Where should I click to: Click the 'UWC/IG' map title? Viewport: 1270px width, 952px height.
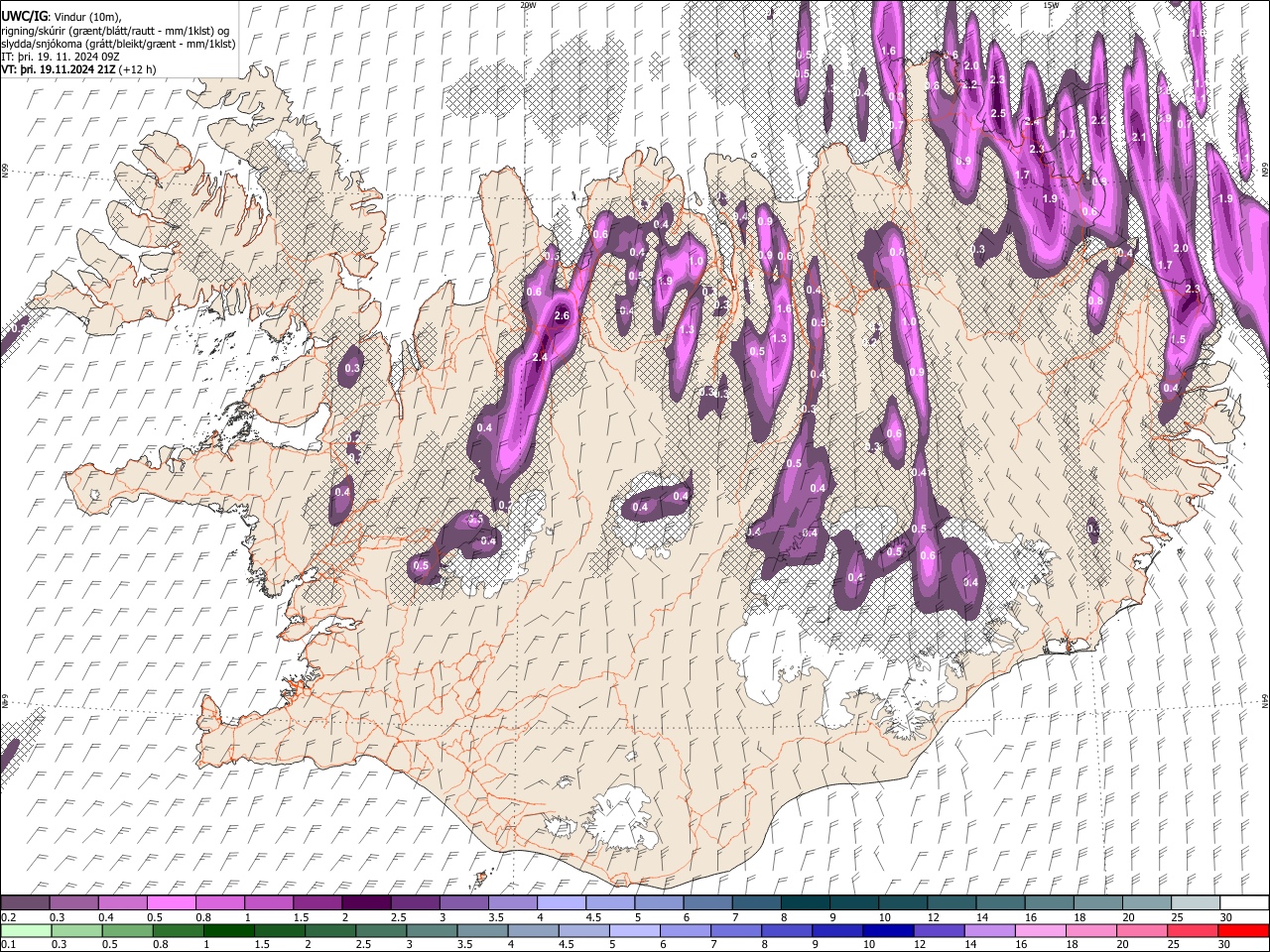pos(24,16)
